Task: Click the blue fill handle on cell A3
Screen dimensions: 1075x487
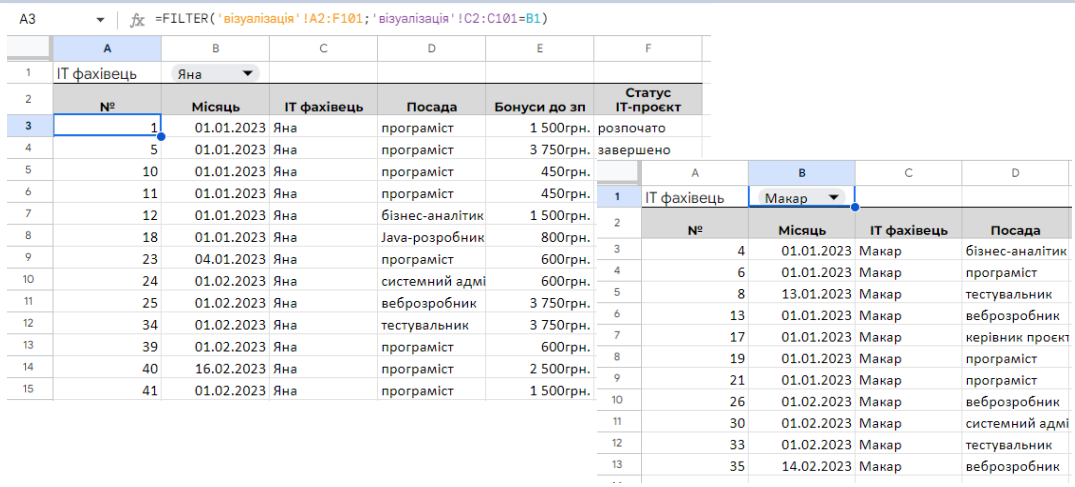Action: point(161,137)
